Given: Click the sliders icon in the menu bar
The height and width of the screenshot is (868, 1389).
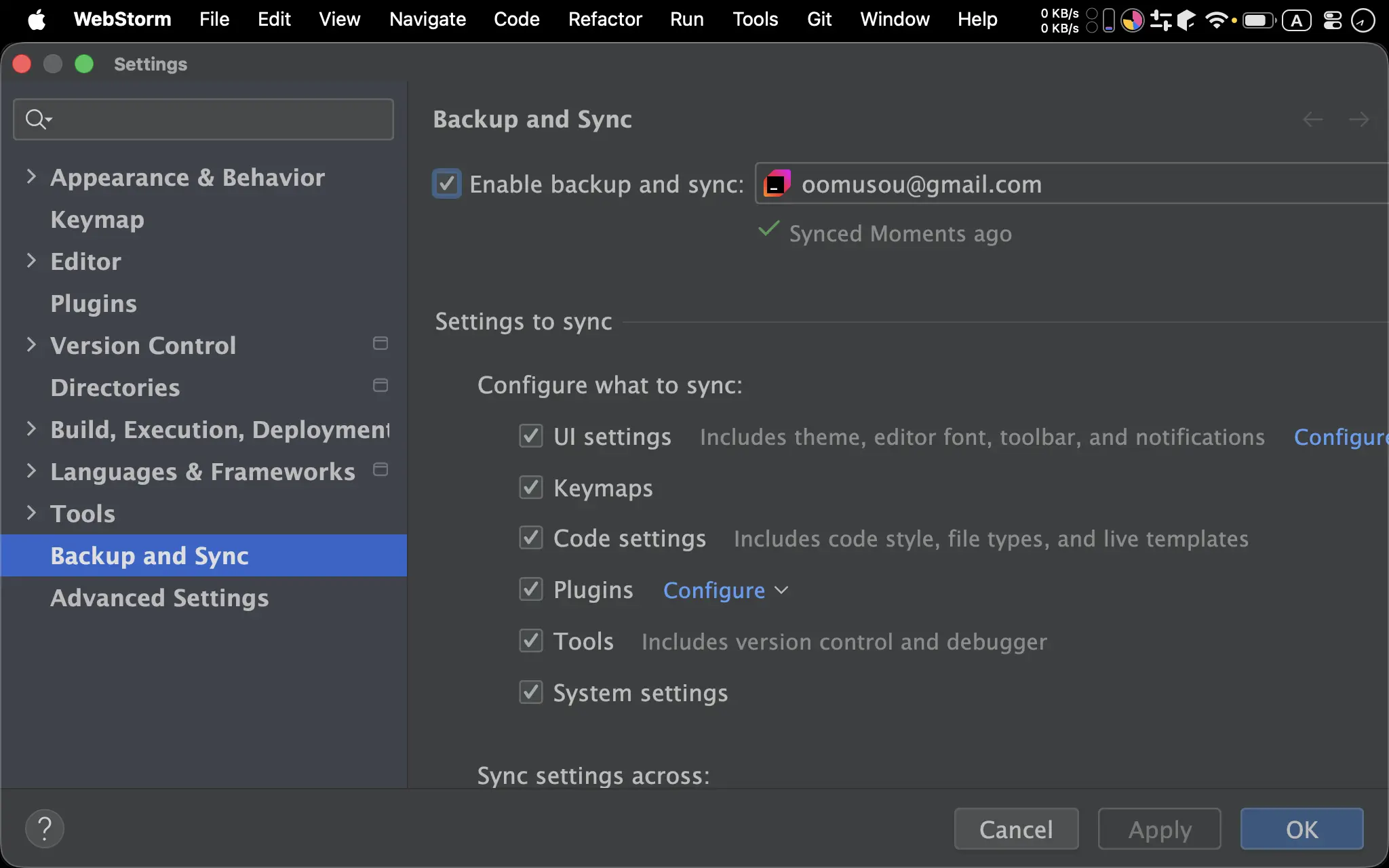Looking at the screenshot, I should coord(1161,20).
